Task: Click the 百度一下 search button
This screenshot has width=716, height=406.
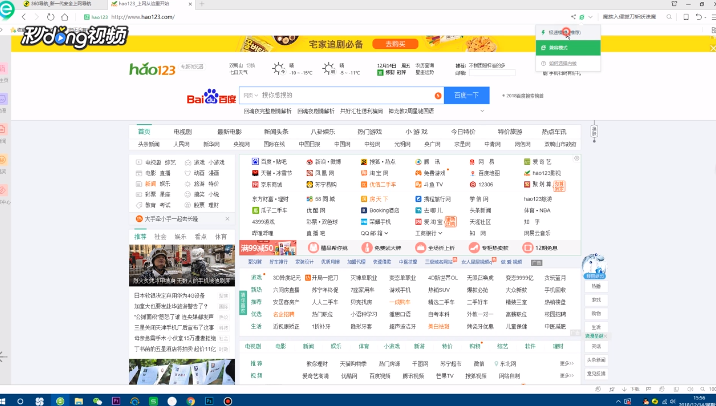Action: (x=466, y=95)
